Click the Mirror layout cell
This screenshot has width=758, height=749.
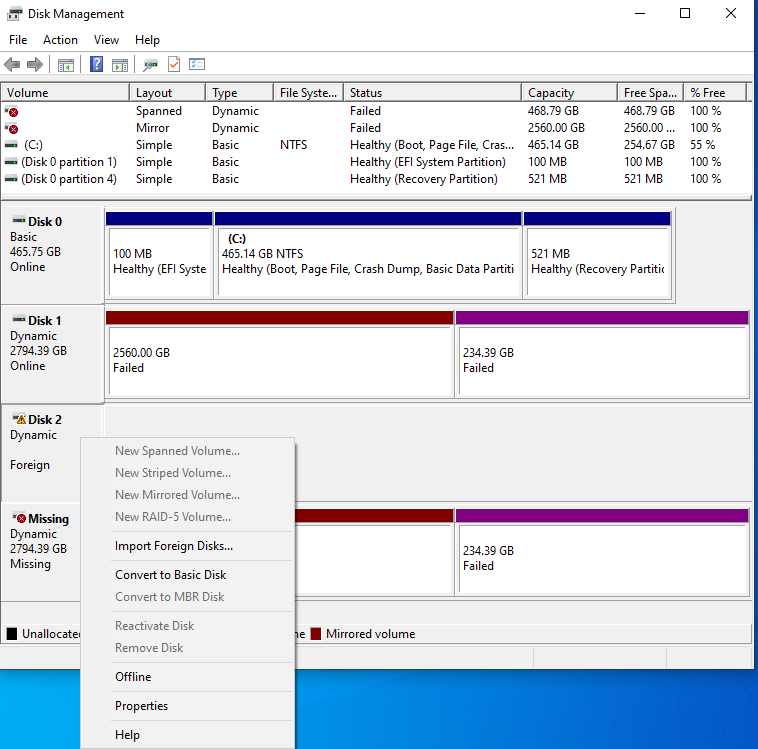tap(152, 128)
